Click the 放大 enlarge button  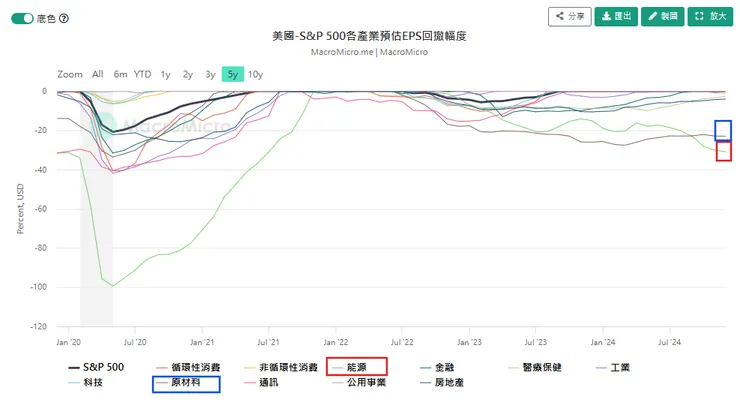710,17
